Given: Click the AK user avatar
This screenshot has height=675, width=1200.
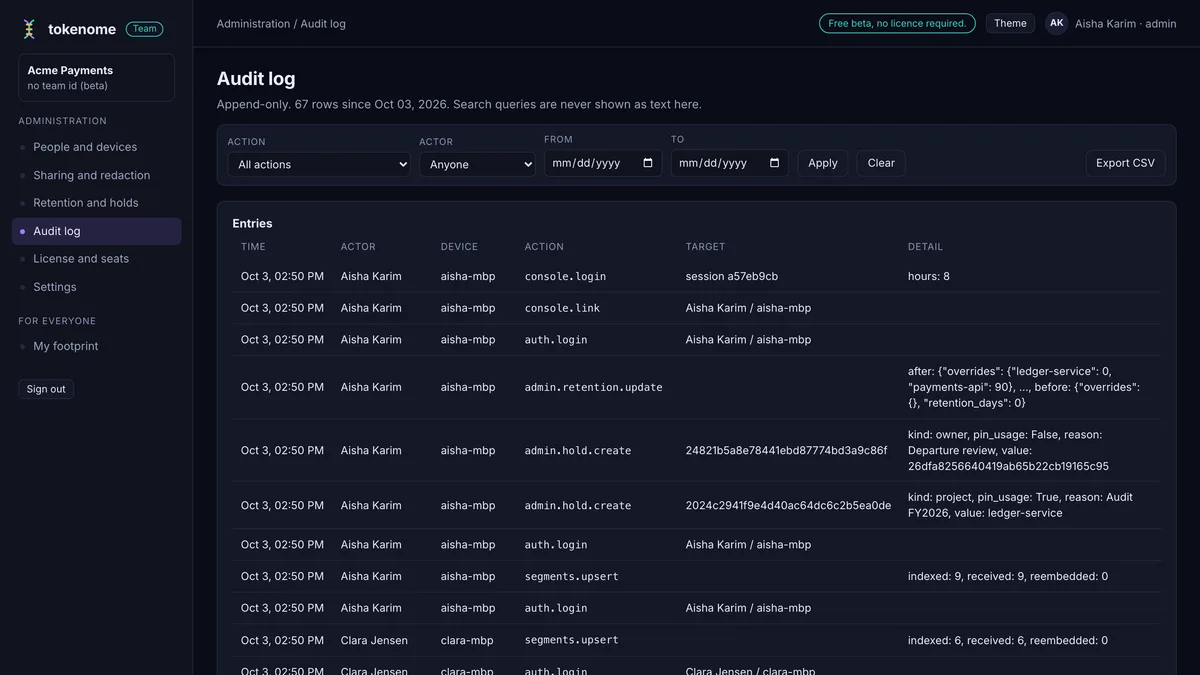Looking at the screenshot, I should [x=1056, y=23].
